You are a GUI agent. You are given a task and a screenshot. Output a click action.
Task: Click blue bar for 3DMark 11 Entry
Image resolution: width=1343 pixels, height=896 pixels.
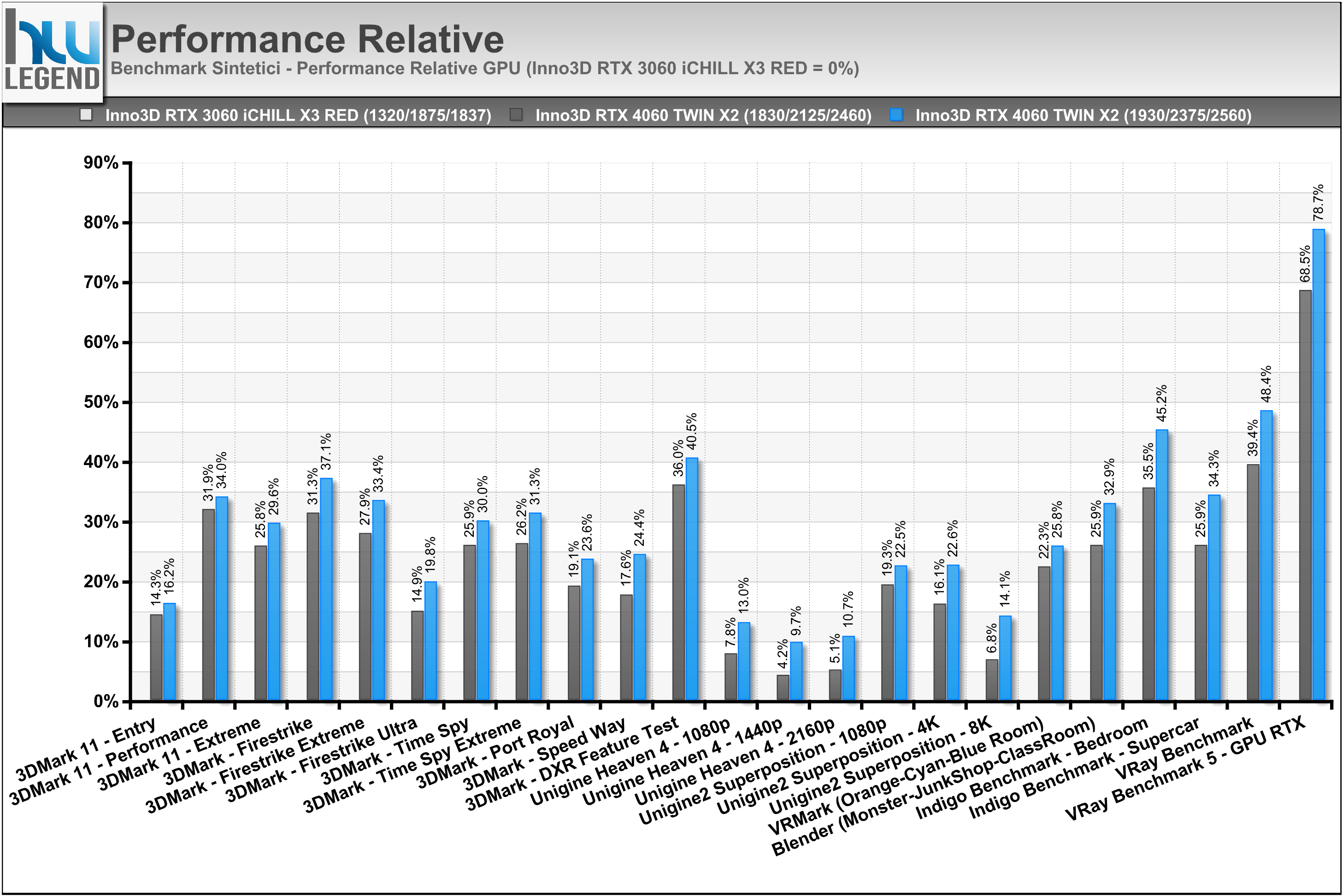pyautogui.click(x=170, y=651)
